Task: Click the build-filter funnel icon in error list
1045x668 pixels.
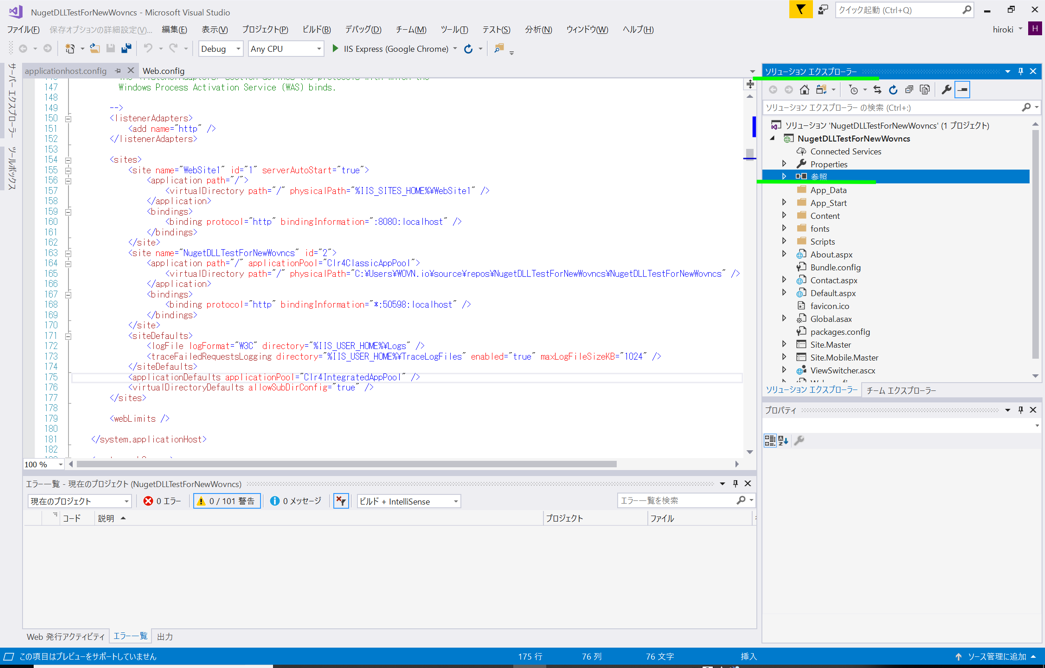Action: point(341,501)
